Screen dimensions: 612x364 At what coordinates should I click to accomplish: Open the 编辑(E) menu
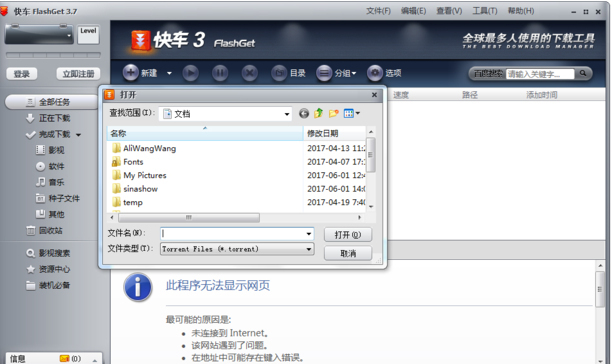tap(413, 11)
